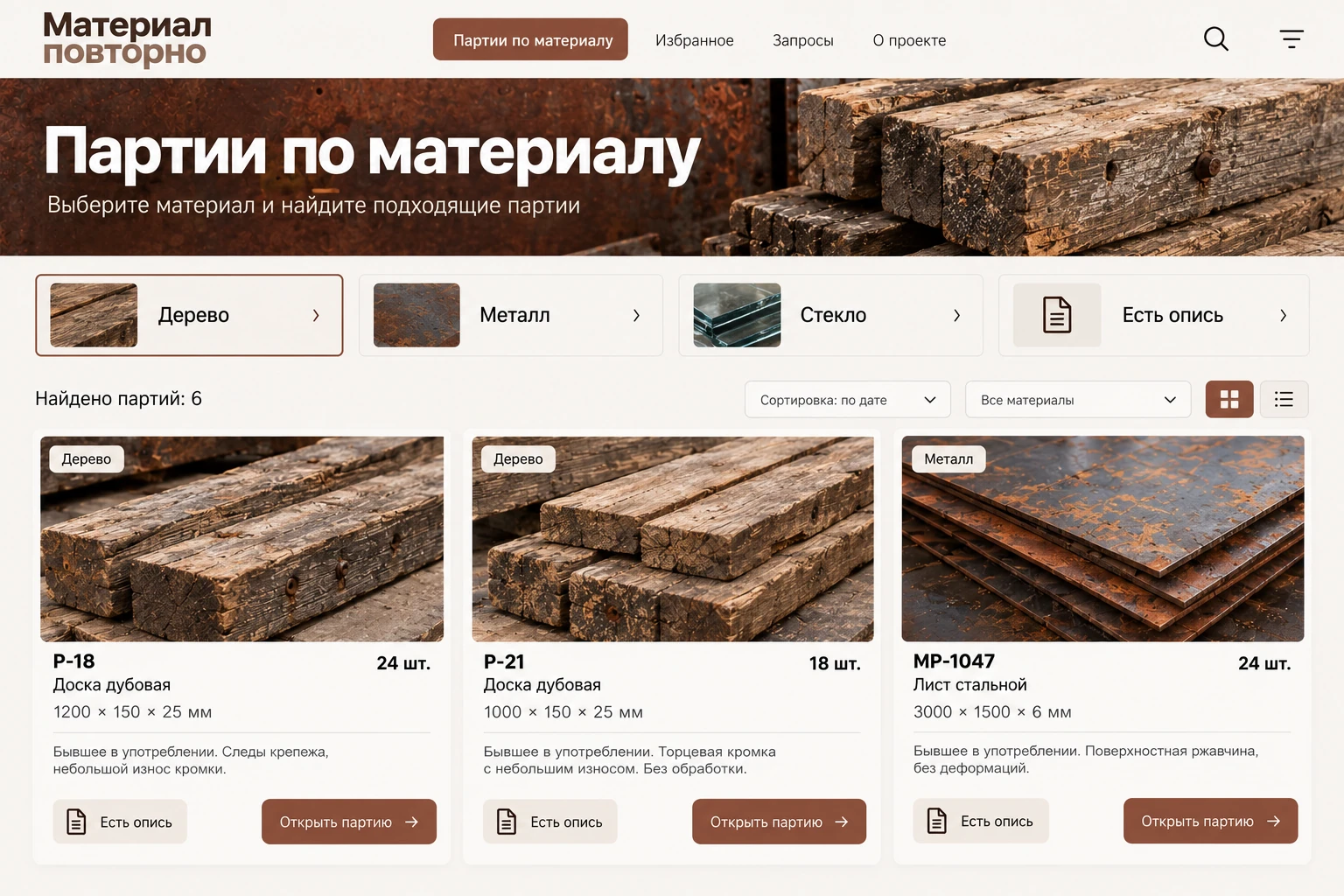Viewport: 1344px width, 896px height.
Task: Open the P-18 oak board photo
Action: click(241, 539)
